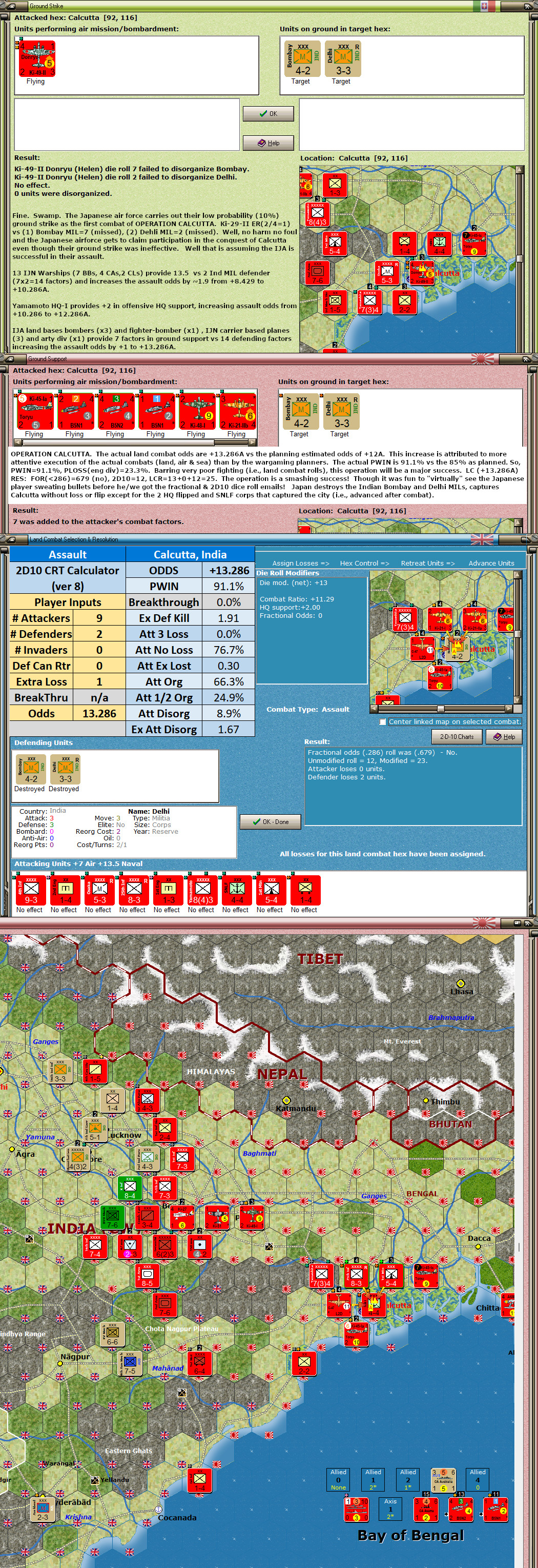538x1568 pixels.
Task: Click the Allied 4 sea box section
Action: tap(478, 1480)
